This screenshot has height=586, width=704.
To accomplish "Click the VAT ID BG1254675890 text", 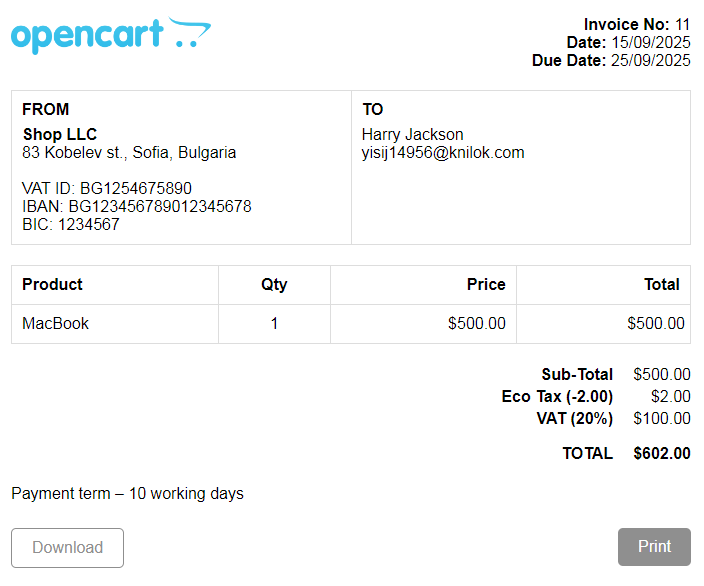I will pyautogui.click(x=107, y=188).
